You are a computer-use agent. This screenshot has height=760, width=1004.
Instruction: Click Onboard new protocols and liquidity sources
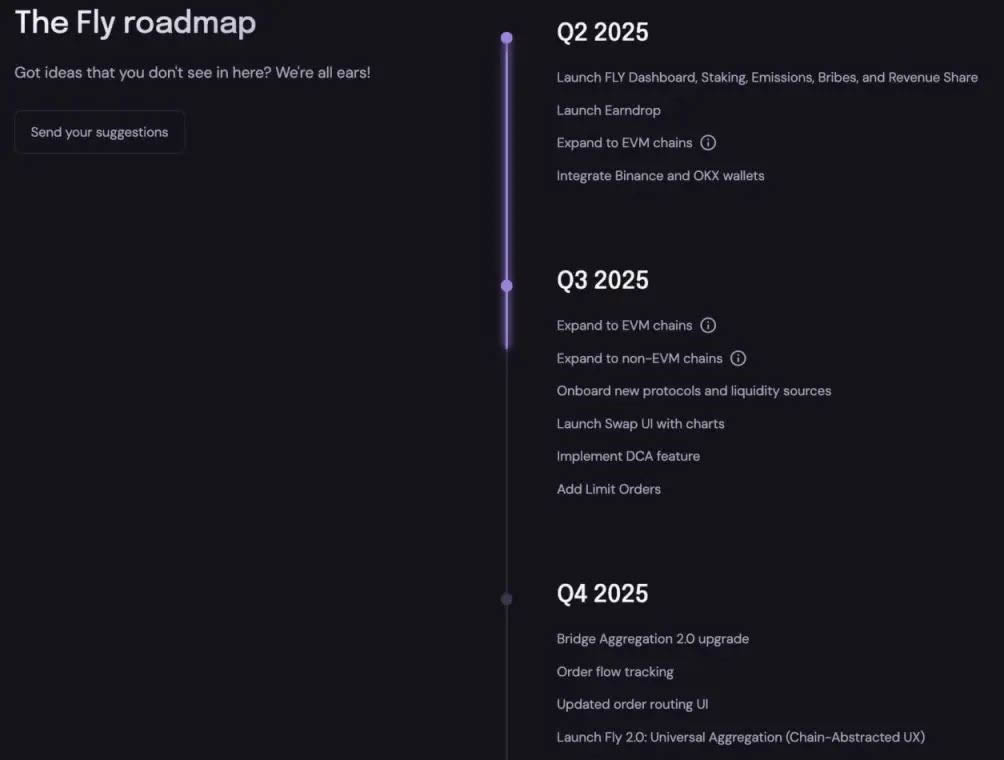pos(693,391)
